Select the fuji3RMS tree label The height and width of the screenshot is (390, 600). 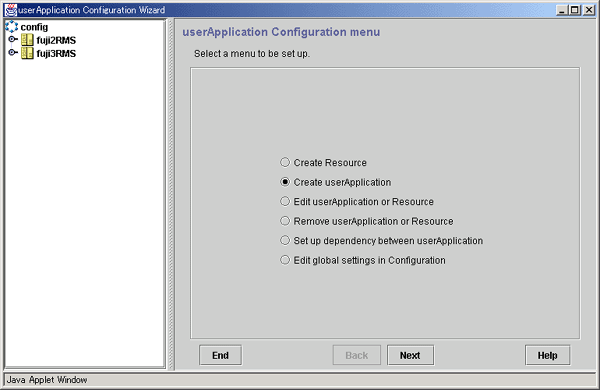[56, 54]
